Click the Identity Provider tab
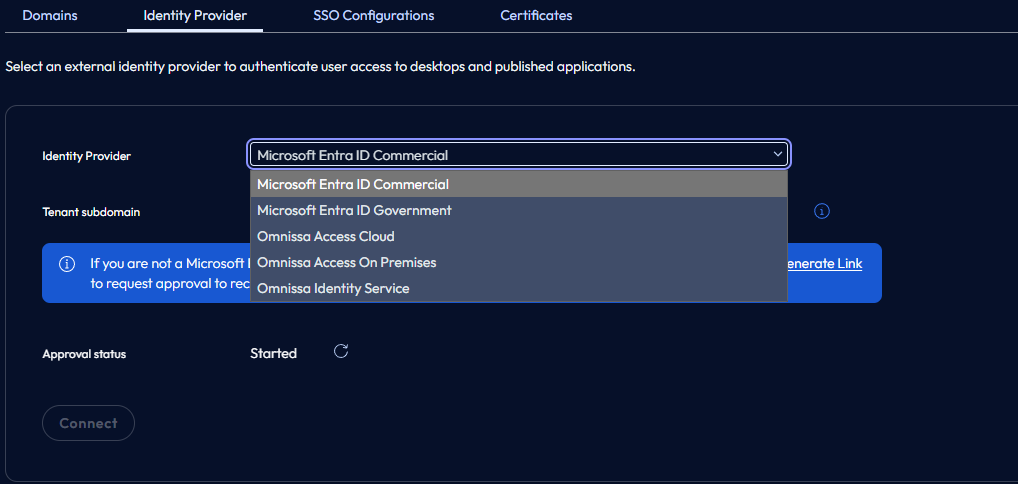 pyautogui.click(x=195, y=15)
